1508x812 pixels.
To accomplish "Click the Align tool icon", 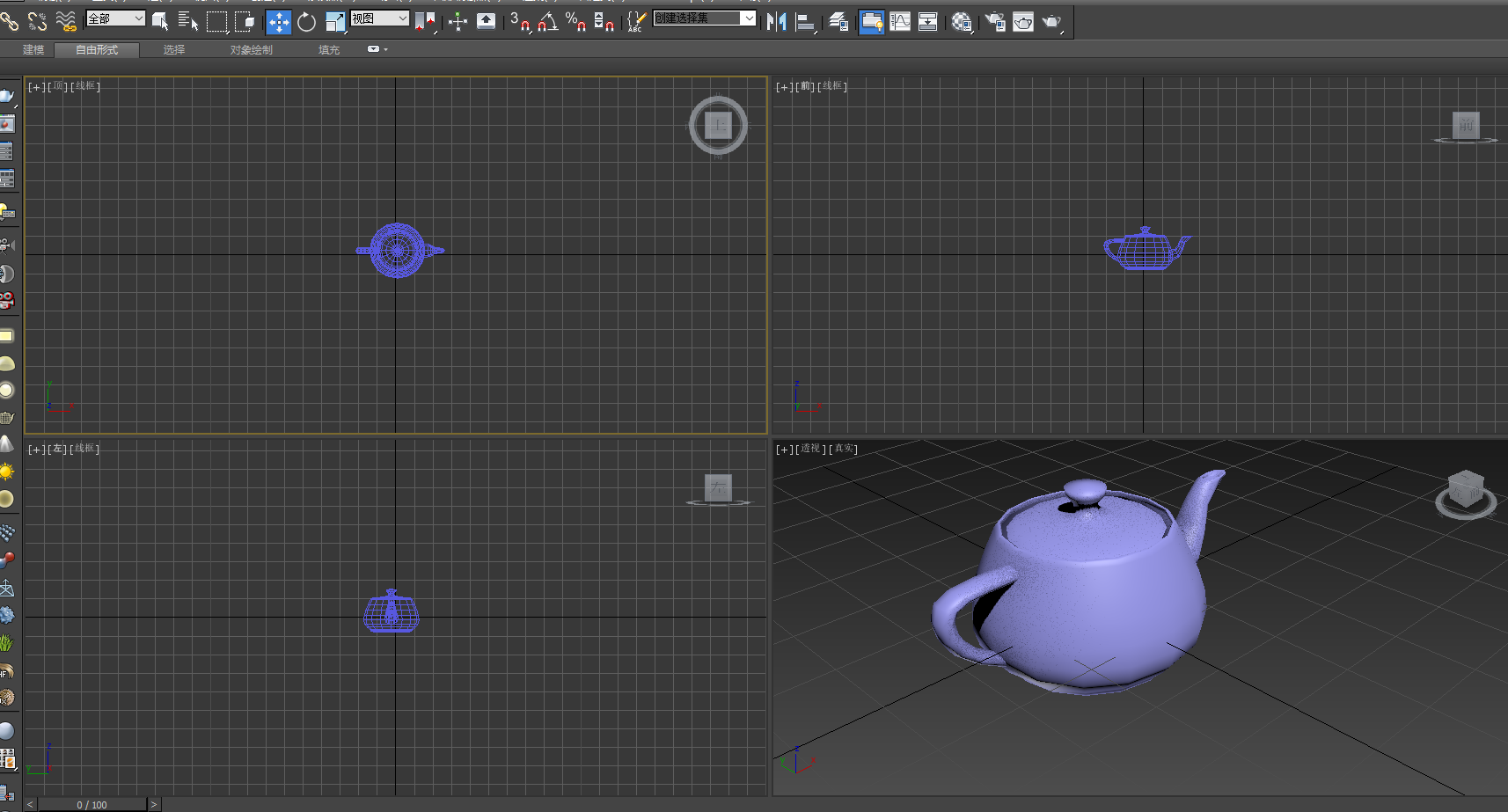I will (806, 22).
